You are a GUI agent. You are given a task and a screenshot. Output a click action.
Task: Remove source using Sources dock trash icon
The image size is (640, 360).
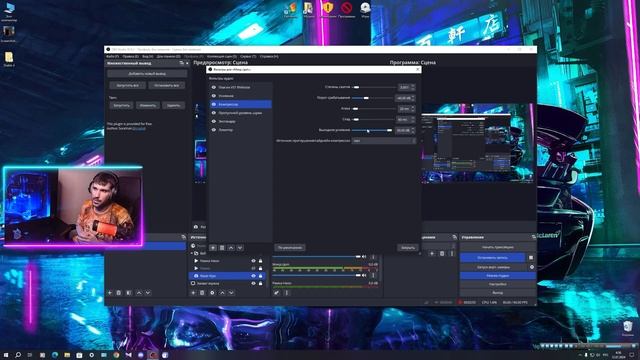(x=202, y=293)
